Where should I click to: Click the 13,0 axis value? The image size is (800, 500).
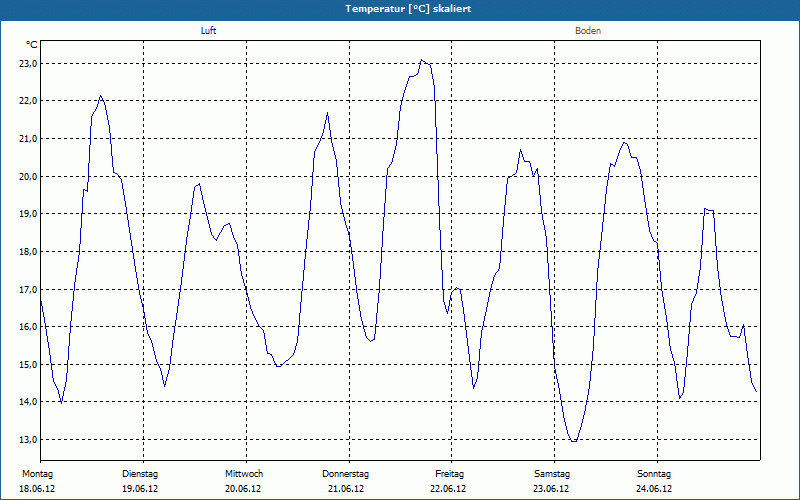(x=28, y=439)
